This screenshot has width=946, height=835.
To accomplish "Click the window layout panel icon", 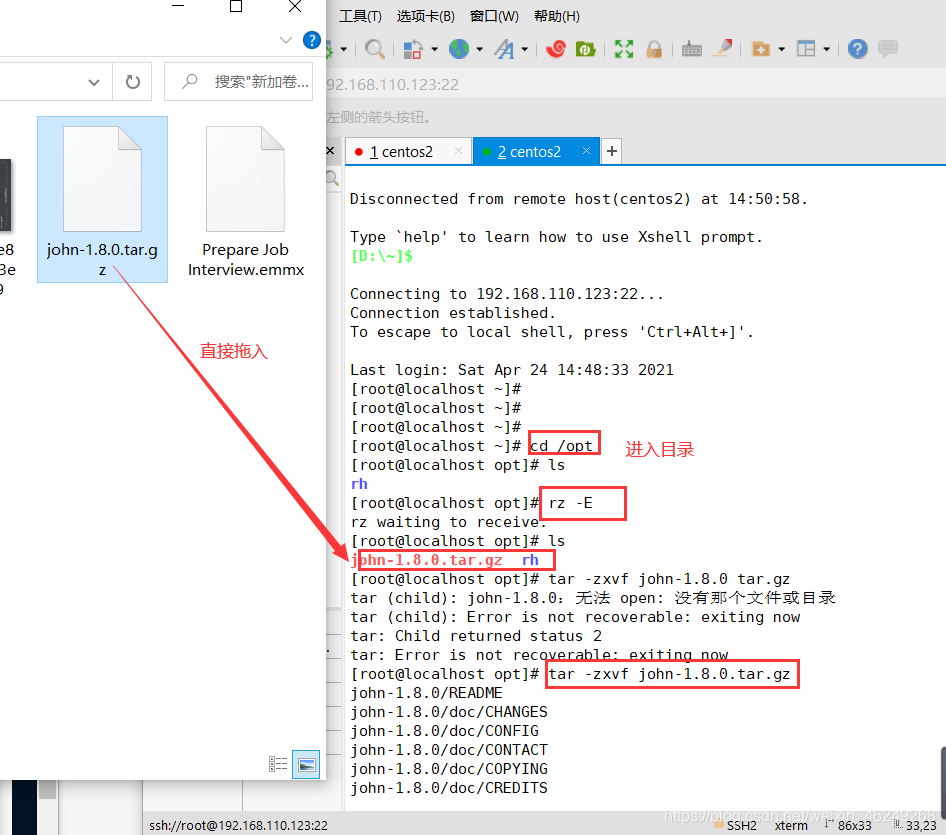I will (806, 49).
